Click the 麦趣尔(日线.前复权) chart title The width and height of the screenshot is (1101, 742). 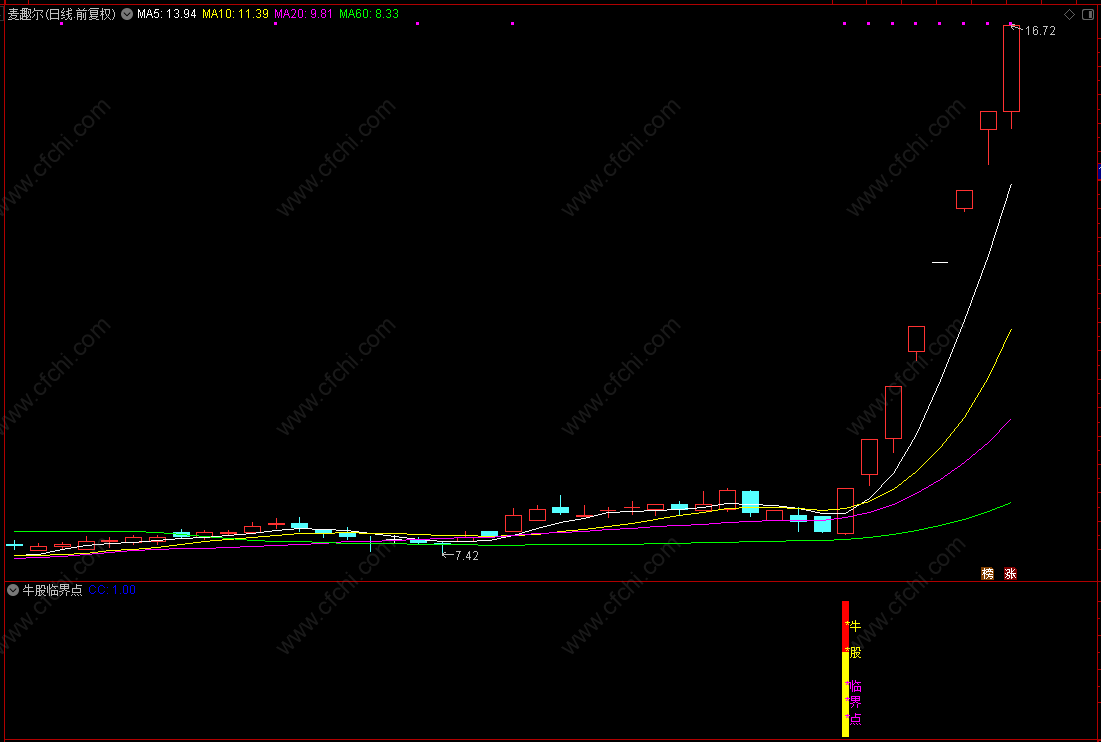pyautogui.click(x=61, y=13)
